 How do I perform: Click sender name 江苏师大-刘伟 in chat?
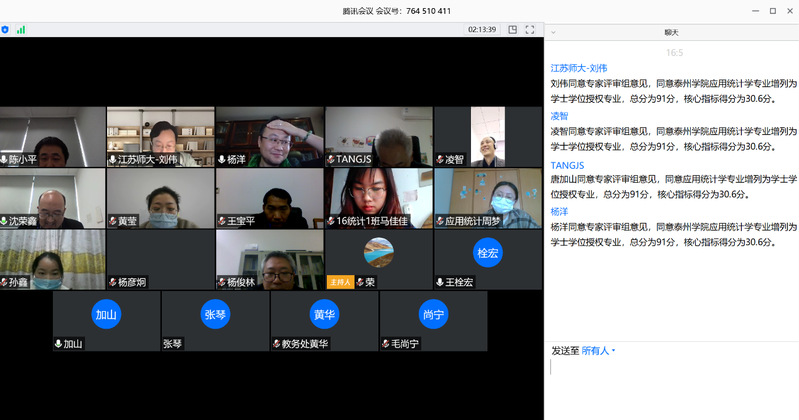pos(579,68)
